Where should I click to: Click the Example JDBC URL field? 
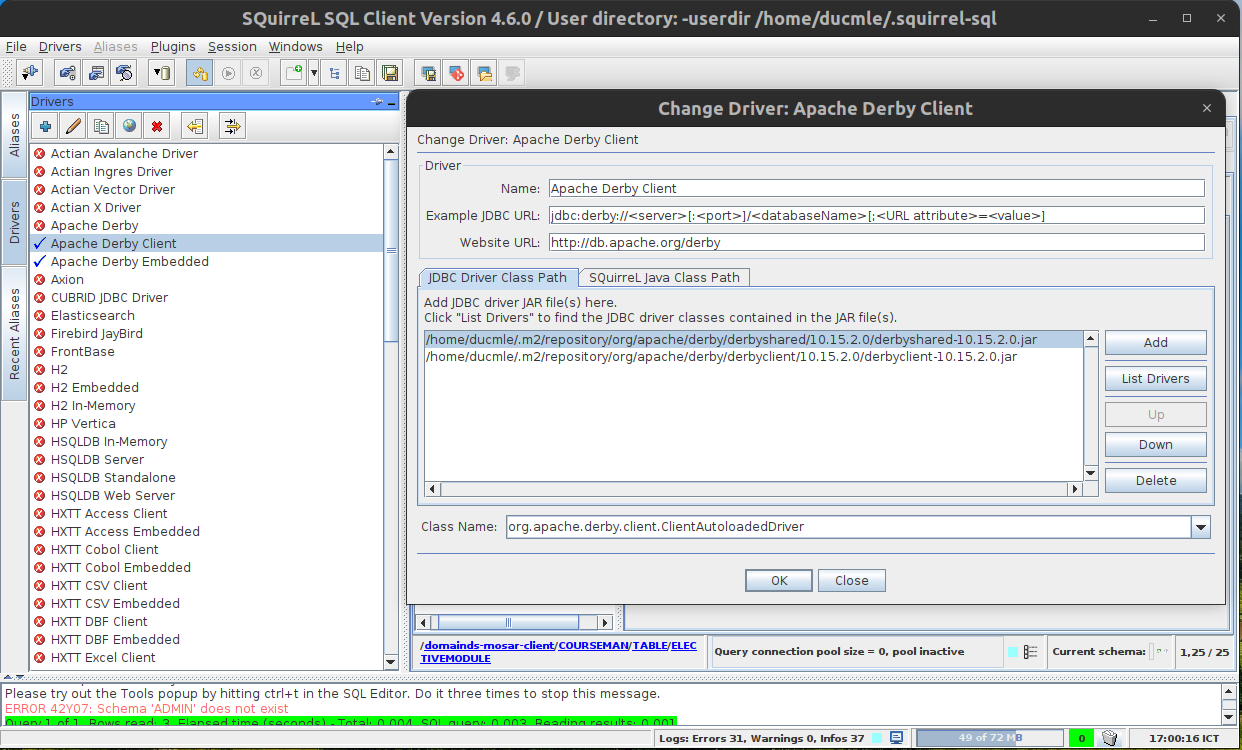coord(876,215)
